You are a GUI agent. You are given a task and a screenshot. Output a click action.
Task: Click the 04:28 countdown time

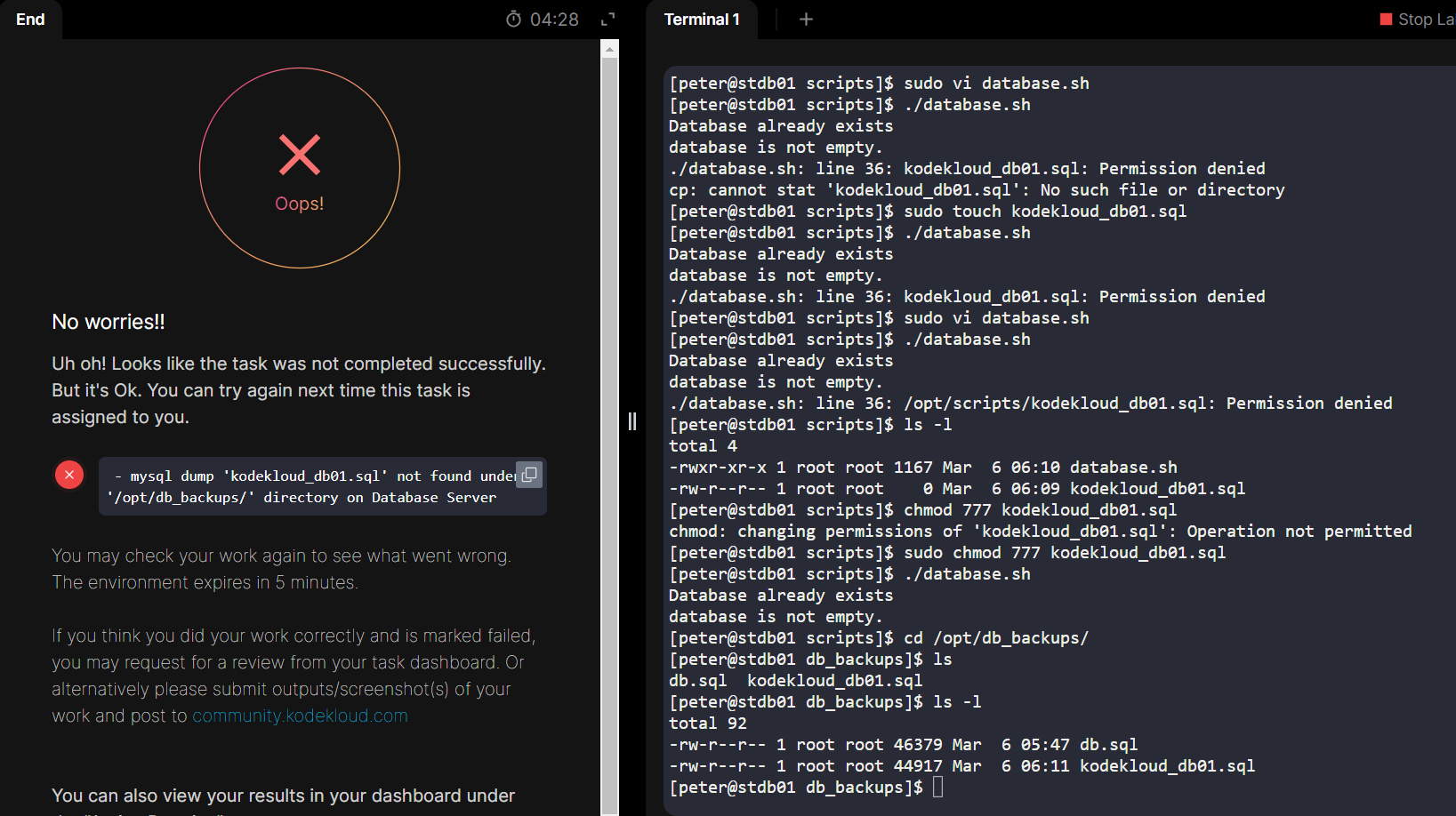[x=554, y=20]
